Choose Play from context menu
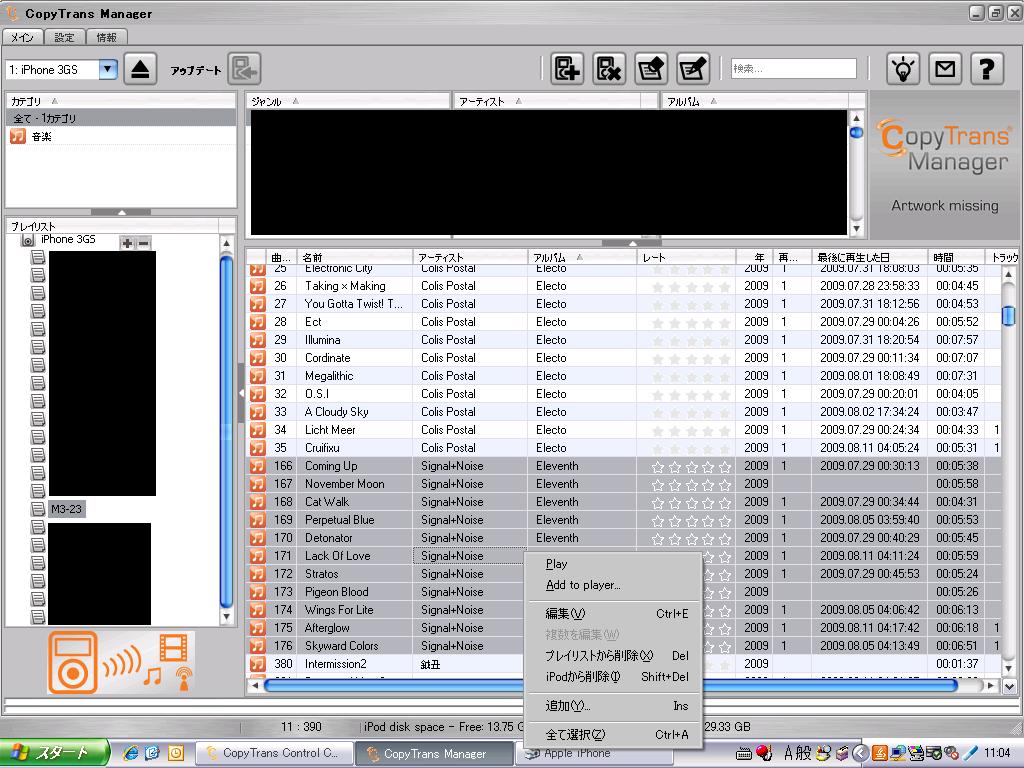Image resolution: width=1024 pixels, height=768 pixels. coord(613,564)
